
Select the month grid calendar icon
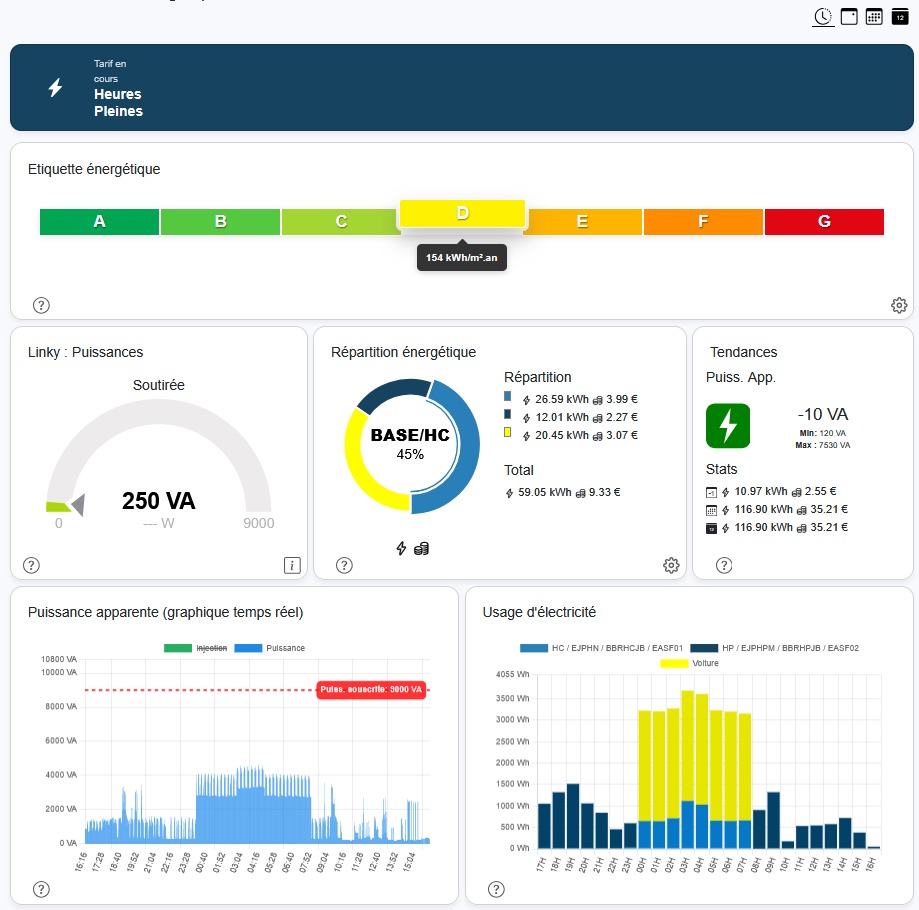874,16
